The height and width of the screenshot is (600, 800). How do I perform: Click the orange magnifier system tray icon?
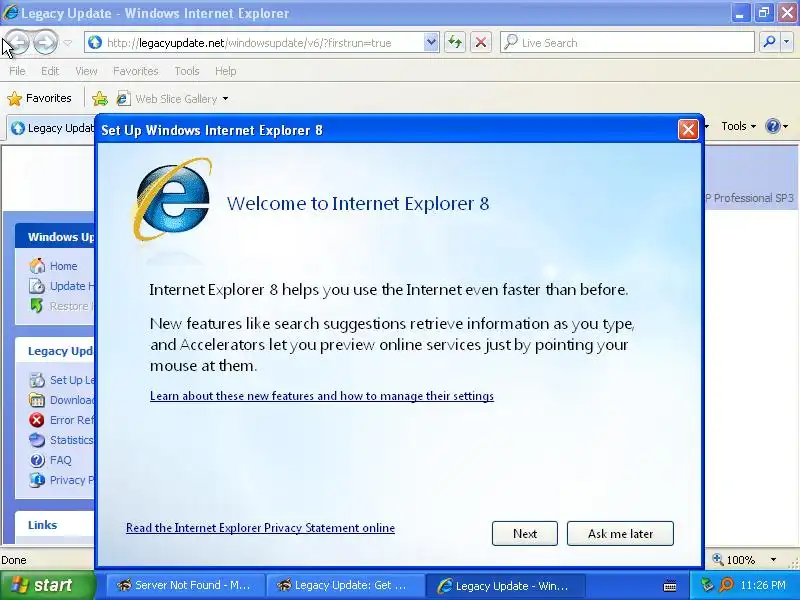click(726, 585)
